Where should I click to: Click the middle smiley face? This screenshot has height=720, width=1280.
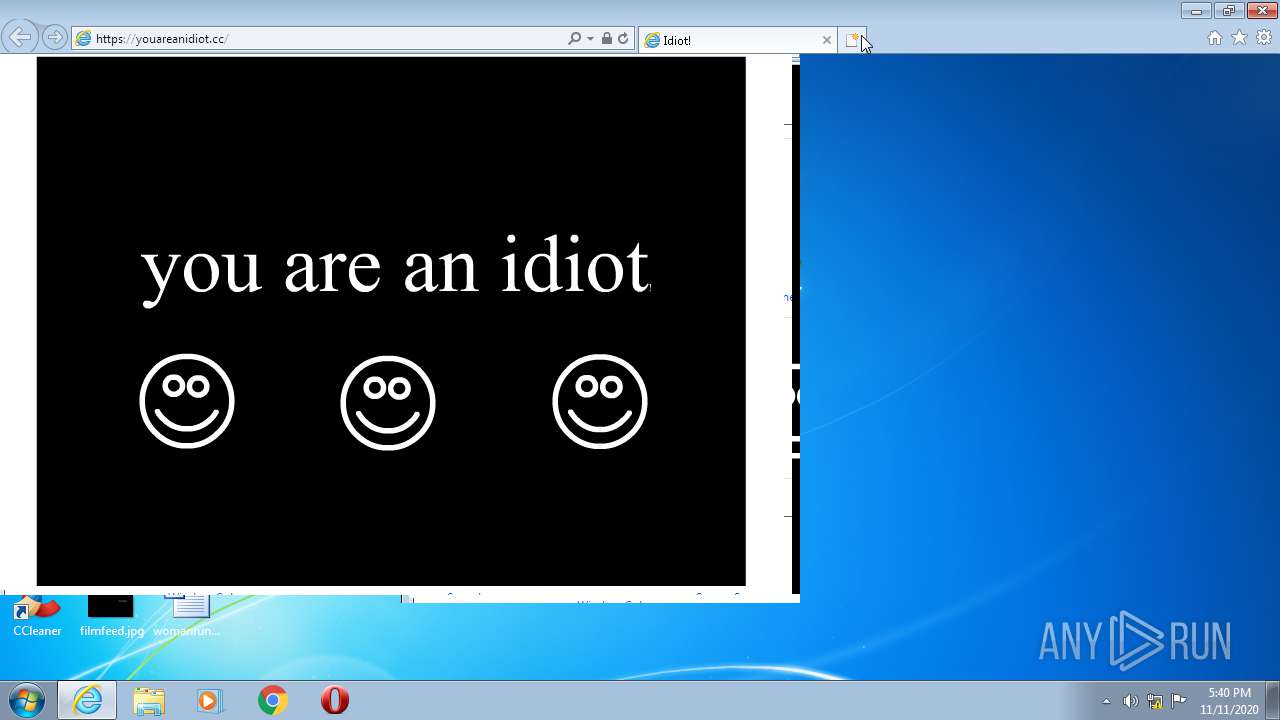(388, 402)
